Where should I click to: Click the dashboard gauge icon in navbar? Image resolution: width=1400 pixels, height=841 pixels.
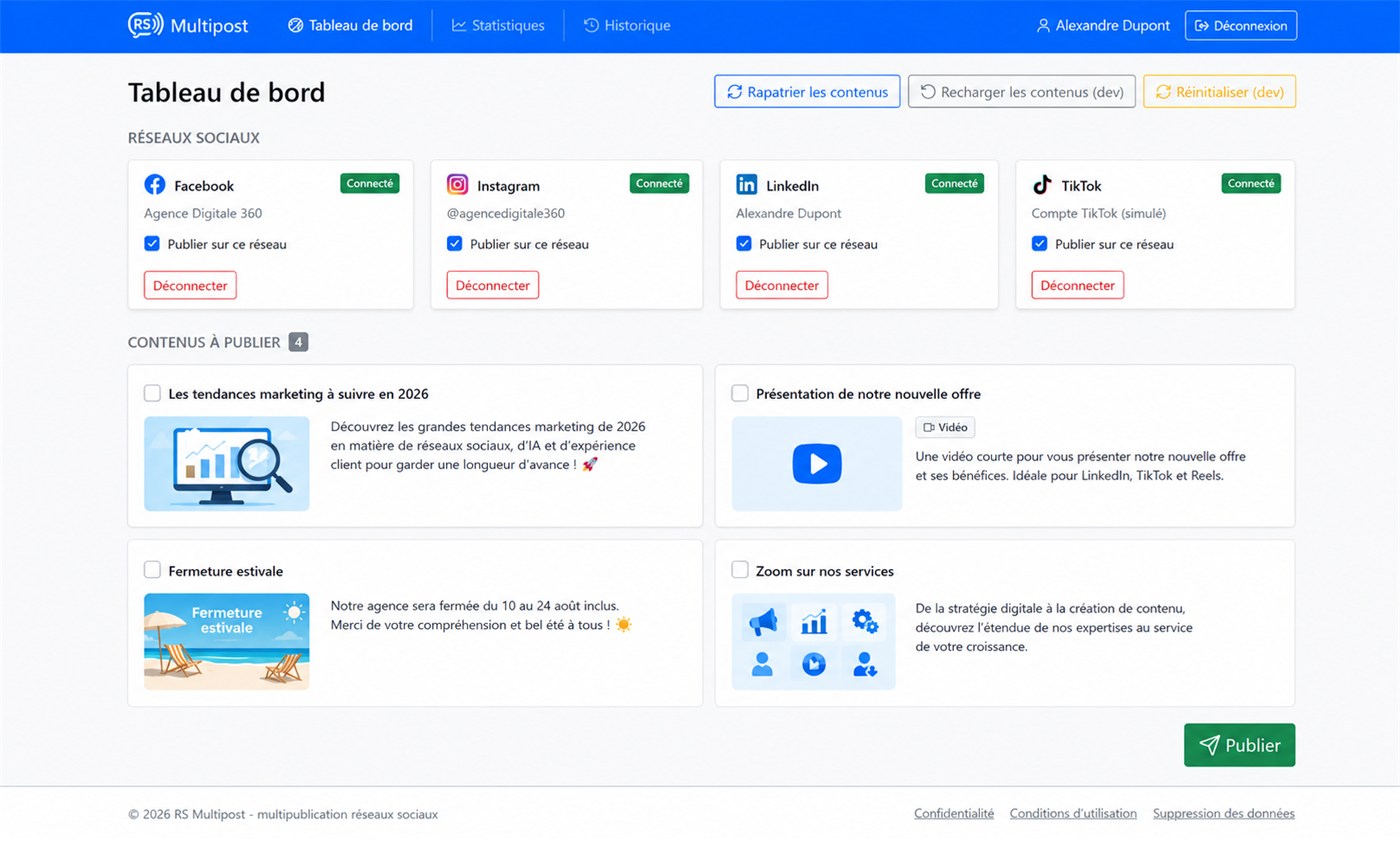295,26
